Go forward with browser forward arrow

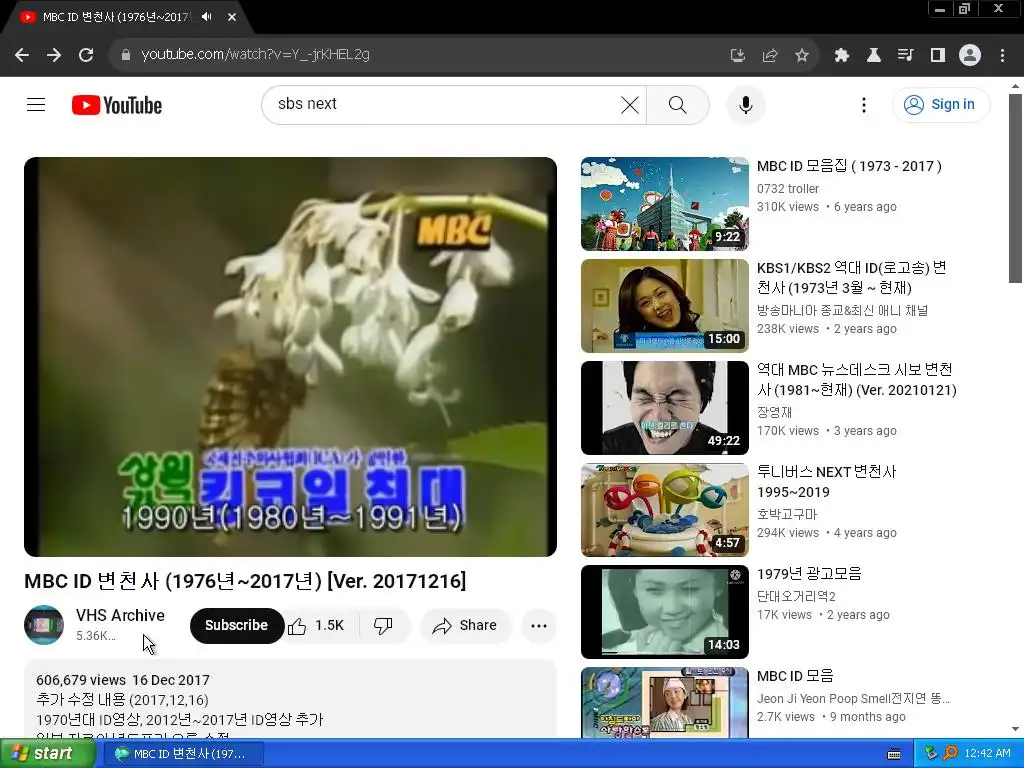[x=54, y=55]
